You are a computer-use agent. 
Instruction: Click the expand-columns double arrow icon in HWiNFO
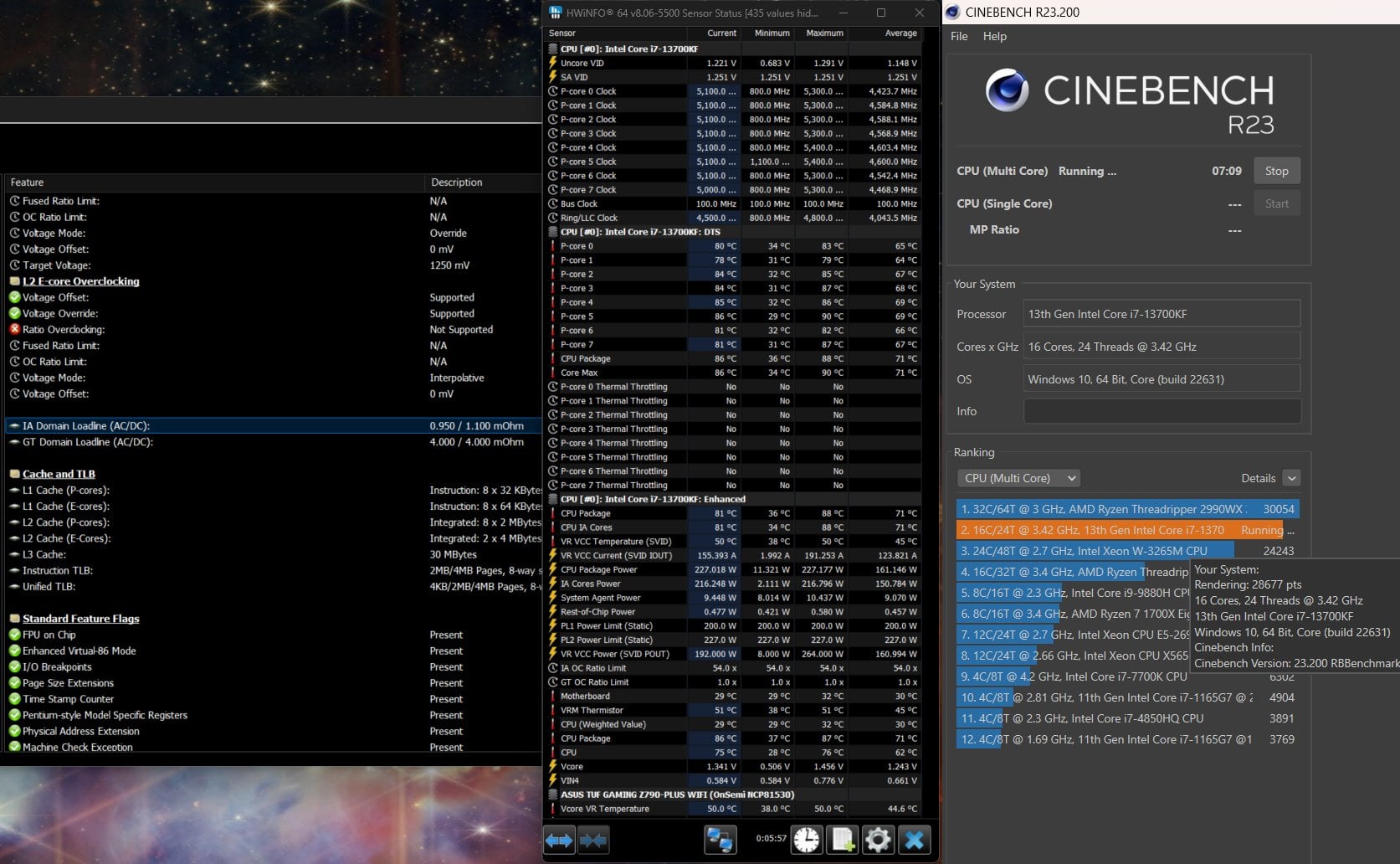click(559, 840)
